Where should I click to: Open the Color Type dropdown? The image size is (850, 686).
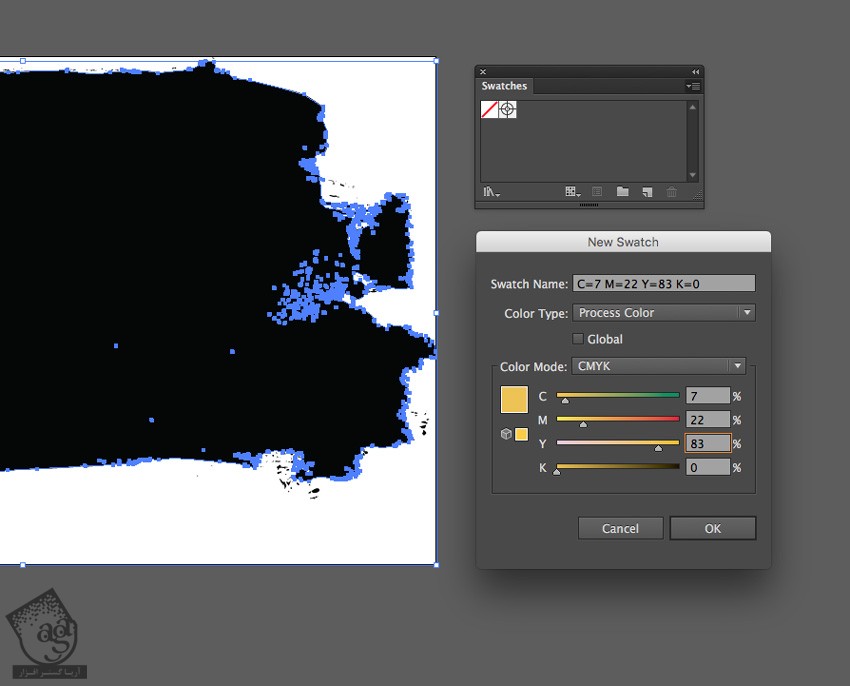pos(663,313)
